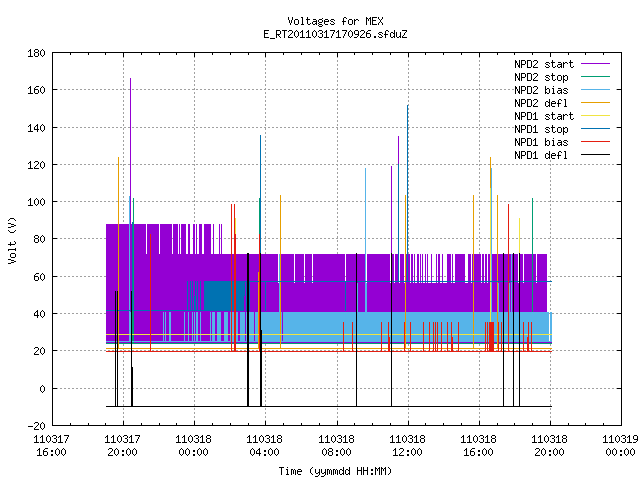Click the dark blue filled block near 50 V
640x480 pixels.
point(224,296)
